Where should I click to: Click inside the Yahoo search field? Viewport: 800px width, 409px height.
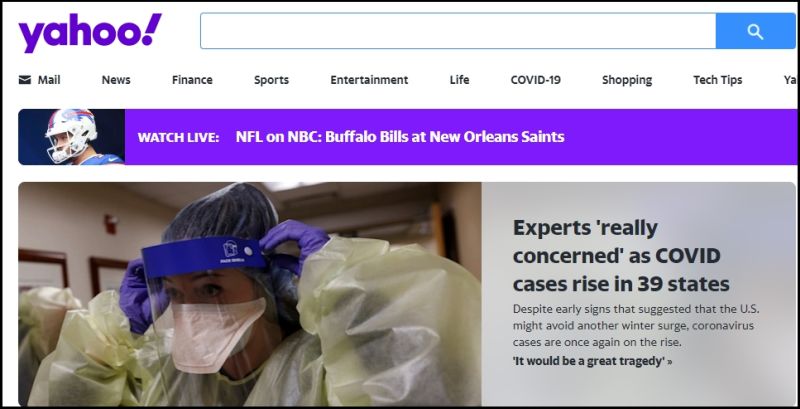point(458,31)
